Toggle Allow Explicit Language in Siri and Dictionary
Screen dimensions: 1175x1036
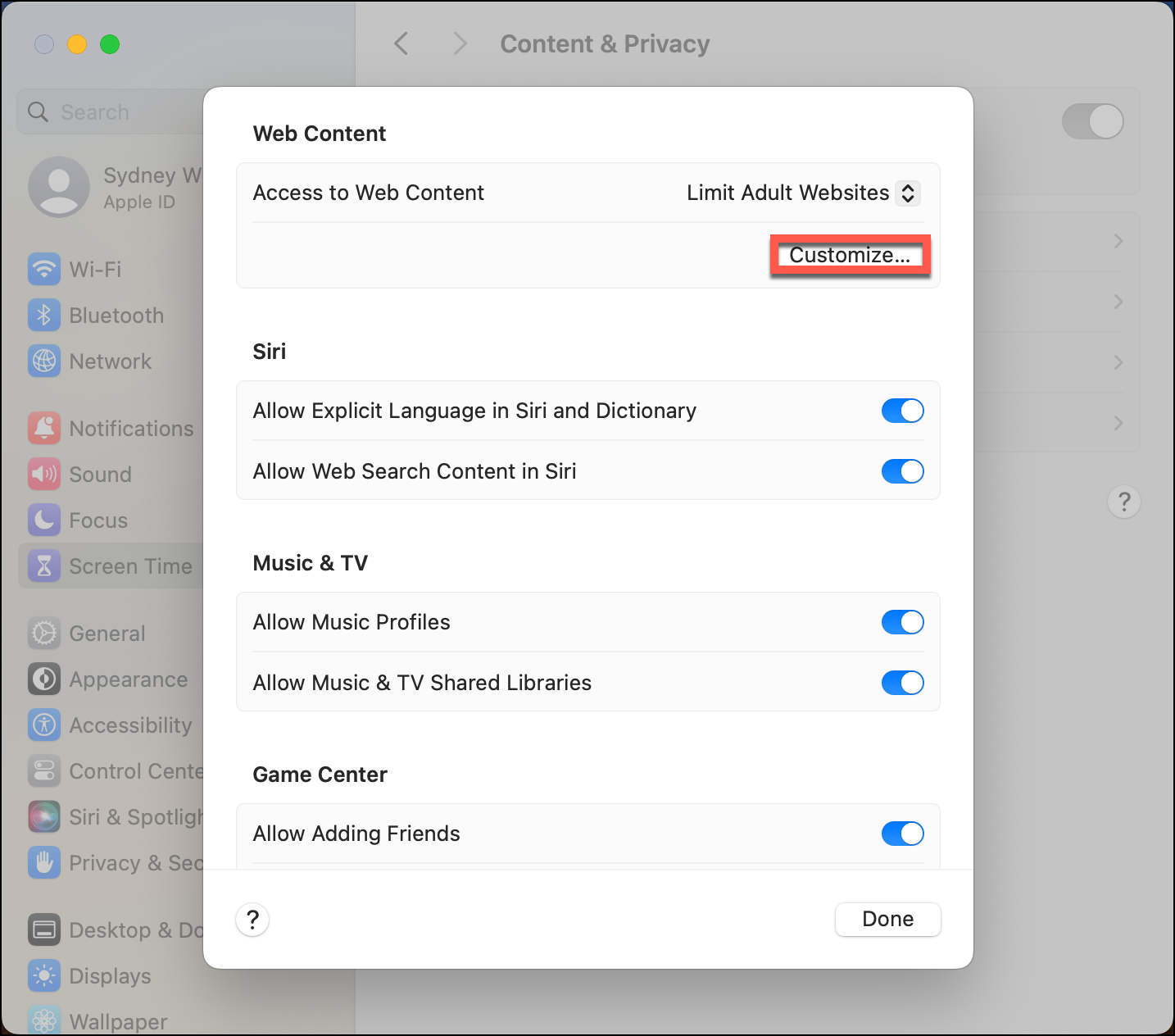click(x=902, y=411)
